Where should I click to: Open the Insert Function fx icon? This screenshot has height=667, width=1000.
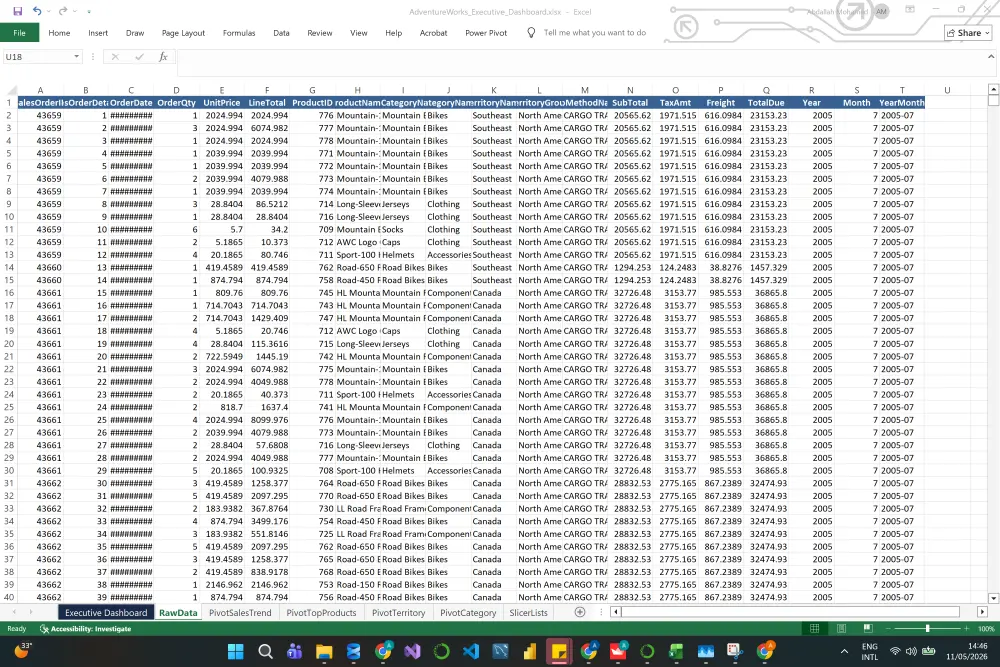tap(163, 57)
